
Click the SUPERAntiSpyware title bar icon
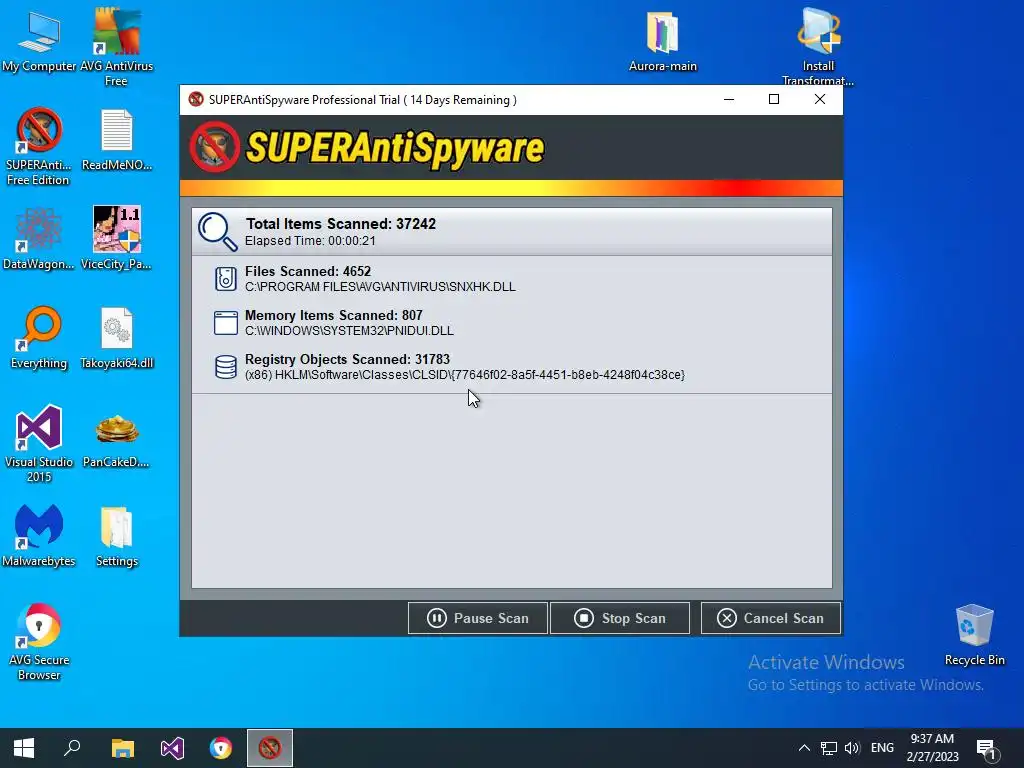click(x=196, y=99)
